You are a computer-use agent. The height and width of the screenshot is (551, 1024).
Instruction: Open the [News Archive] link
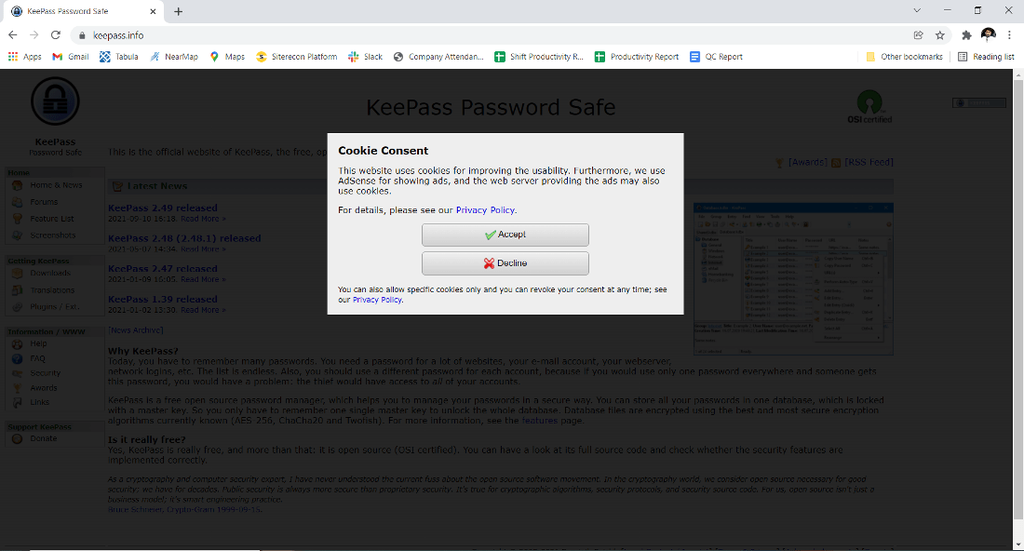135,330
